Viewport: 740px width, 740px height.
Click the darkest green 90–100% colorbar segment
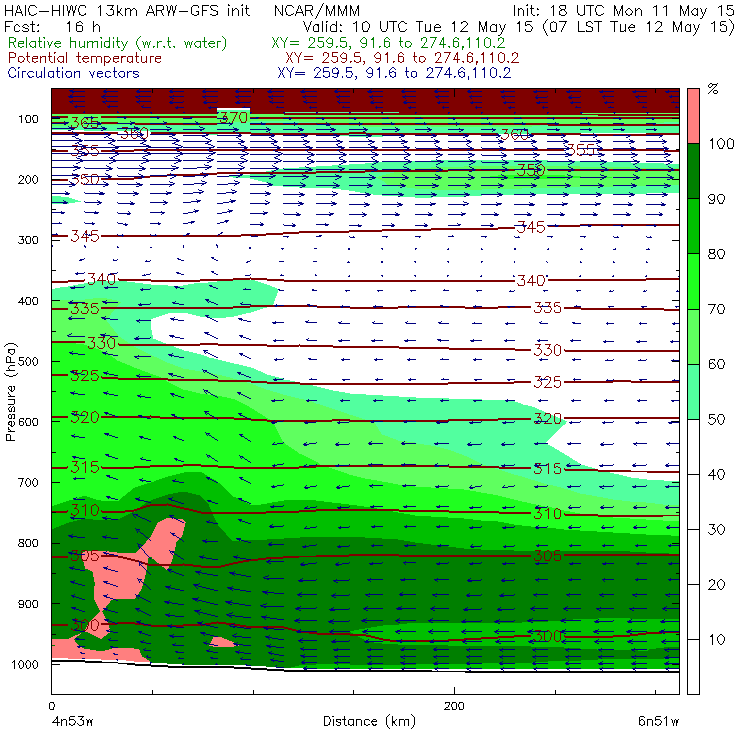coord(693,171)
